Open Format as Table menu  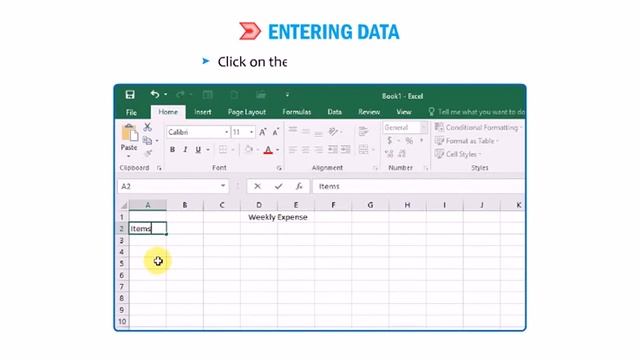click(x=467, y=141)
